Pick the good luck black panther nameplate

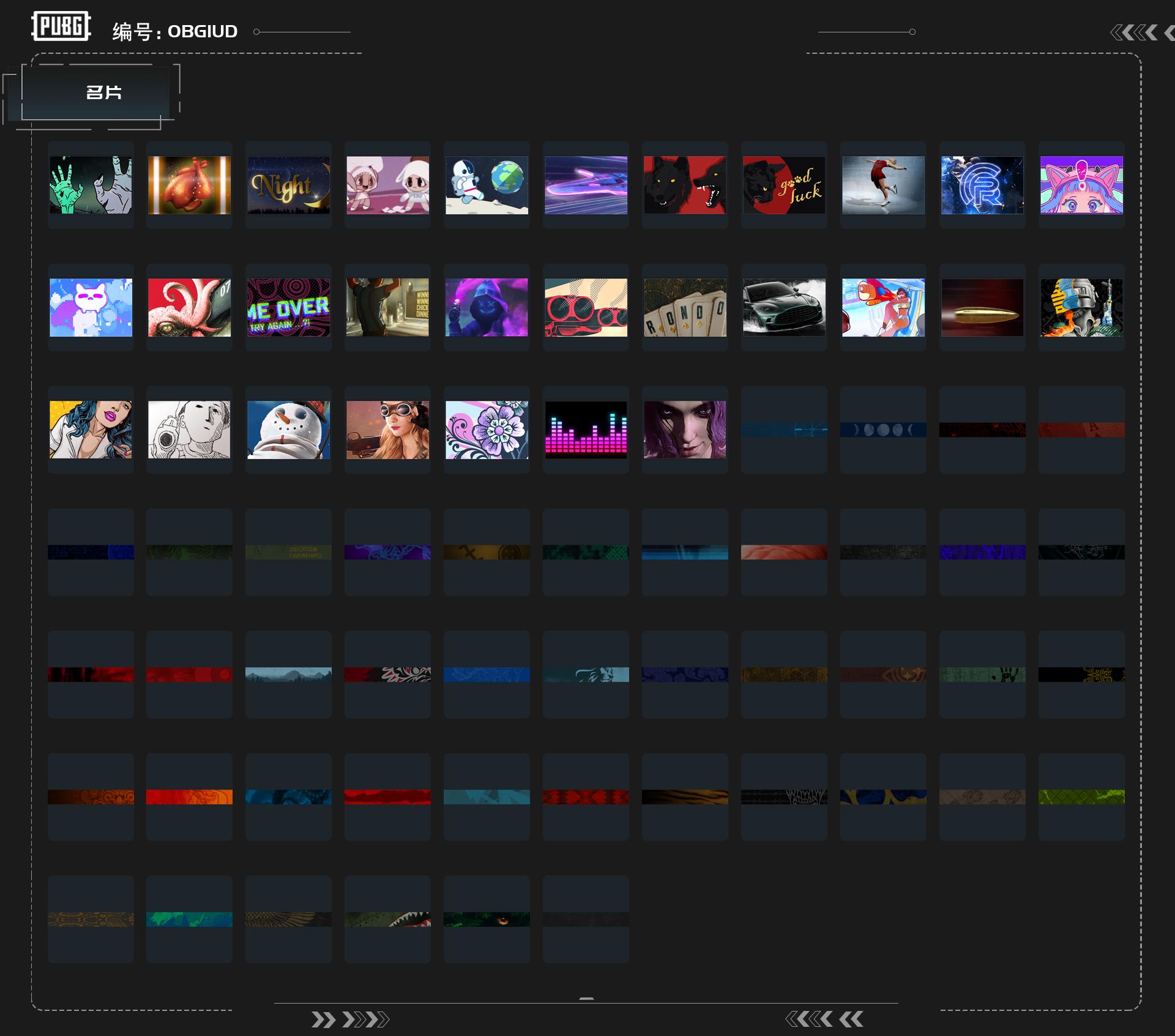point(784,185)
